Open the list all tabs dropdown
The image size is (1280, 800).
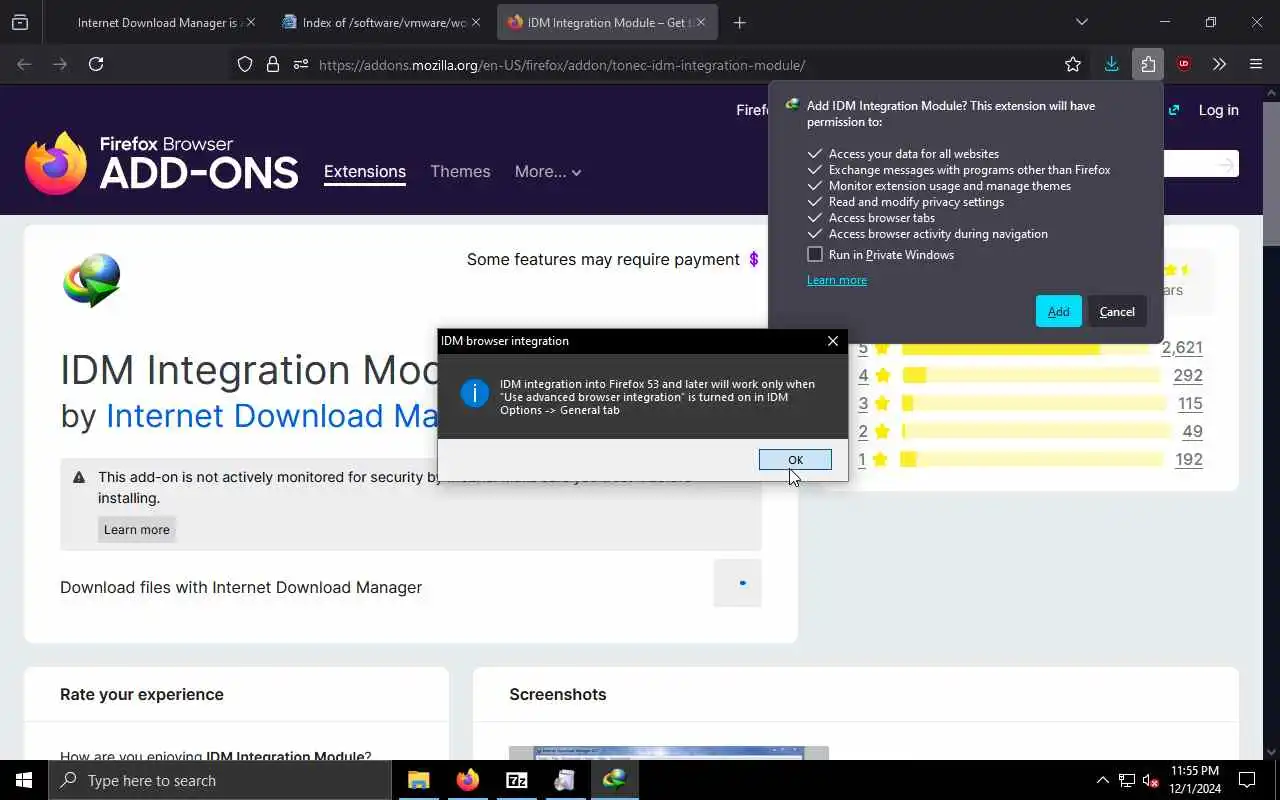[x=1081, y=22]
